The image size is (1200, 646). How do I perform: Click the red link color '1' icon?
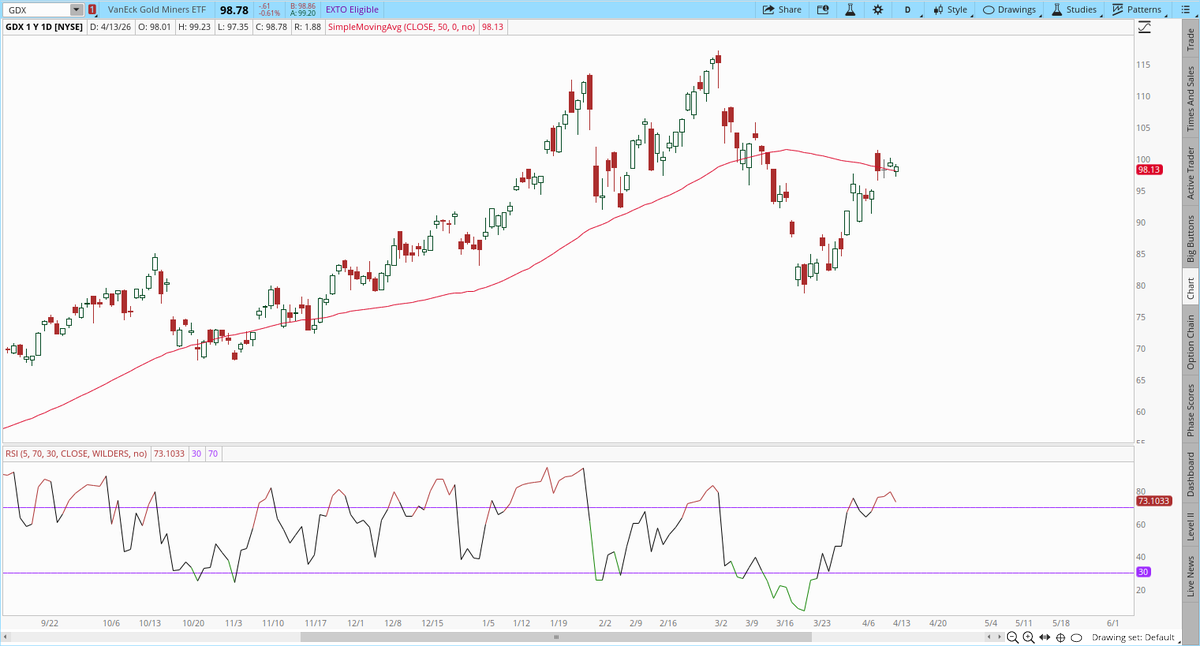[92, 9]
